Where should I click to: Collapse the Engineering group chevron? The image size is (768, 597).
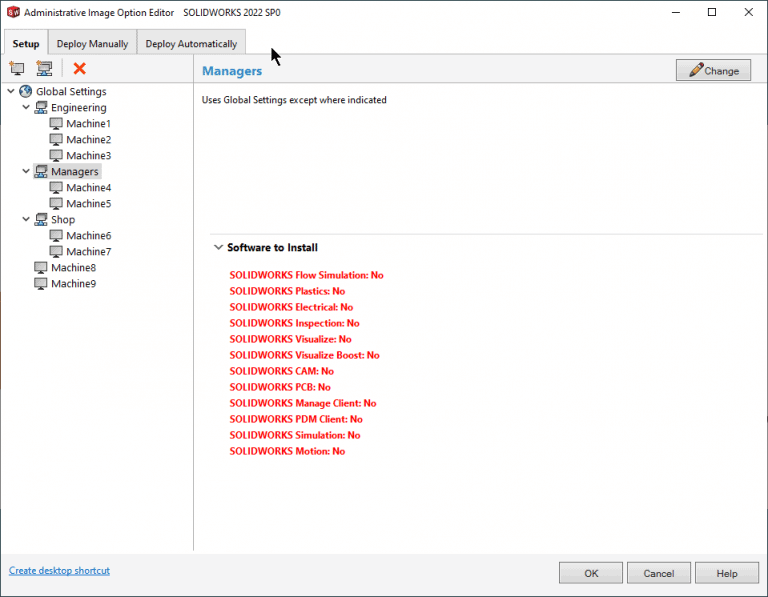pyautogui.click(x=26, y=107)
